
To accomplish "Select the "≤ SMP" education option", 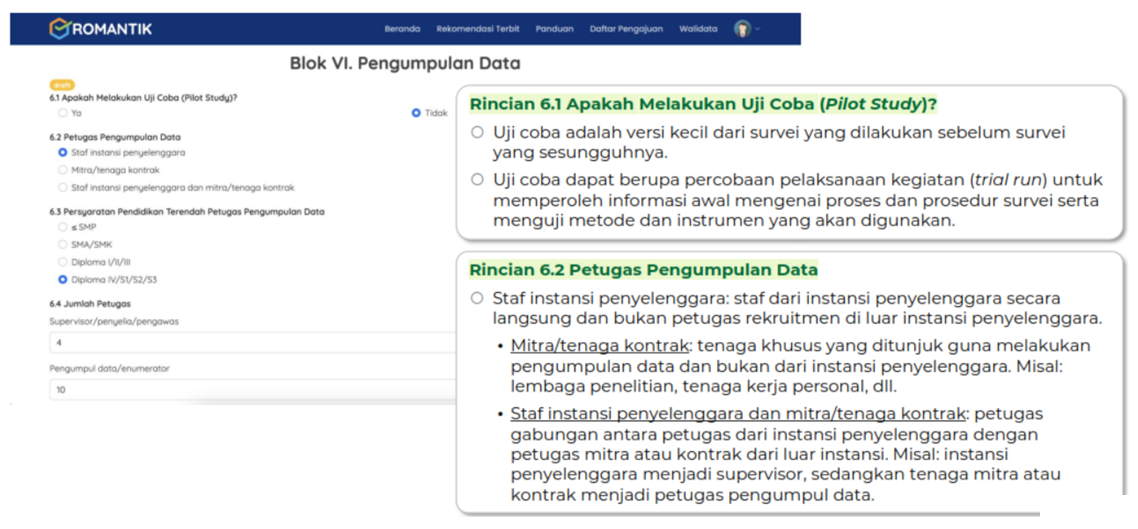I will (63, 227).
